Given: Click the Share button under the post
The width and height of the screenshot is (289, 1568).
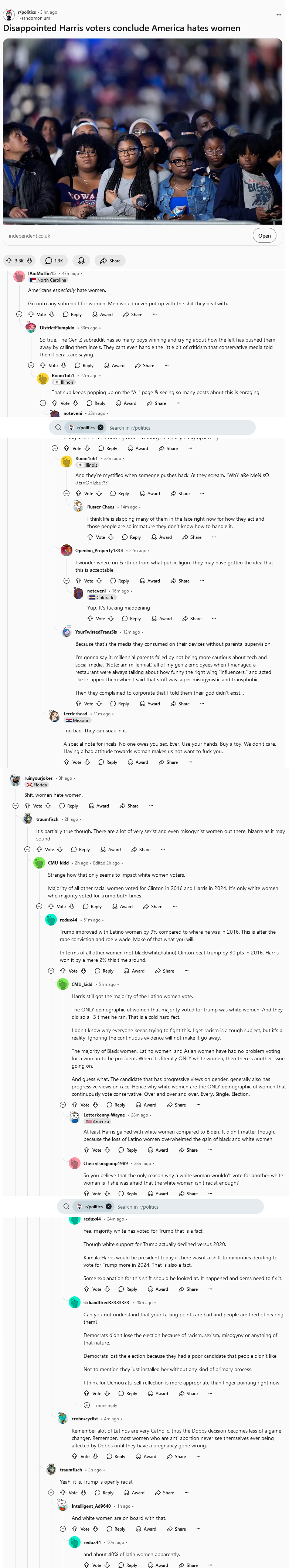Looking at the screenshot, I should tap(110, 261).
